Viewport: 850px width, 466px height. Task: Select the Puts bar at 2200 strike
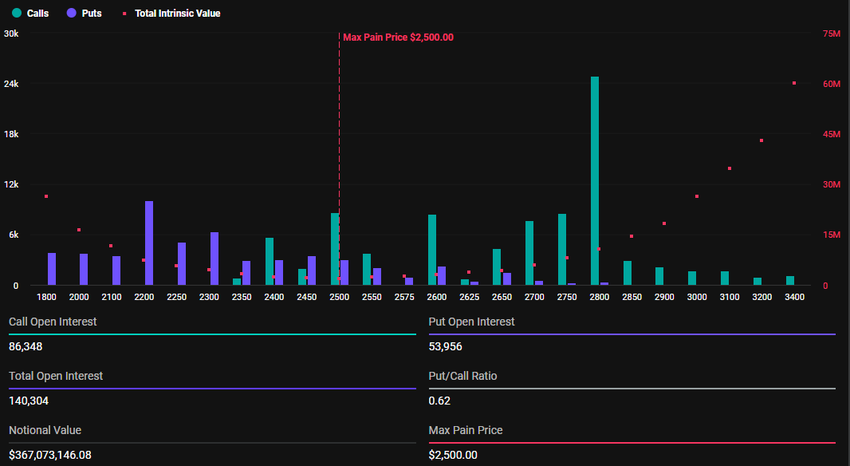tap(149, 243)
